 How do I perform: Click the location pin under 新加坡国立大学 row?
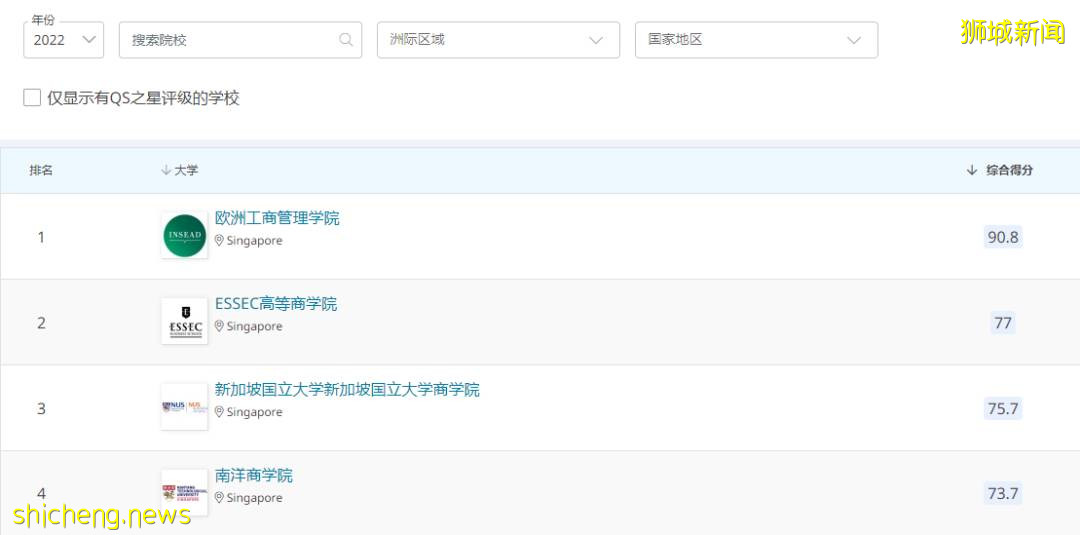point(219,412)
